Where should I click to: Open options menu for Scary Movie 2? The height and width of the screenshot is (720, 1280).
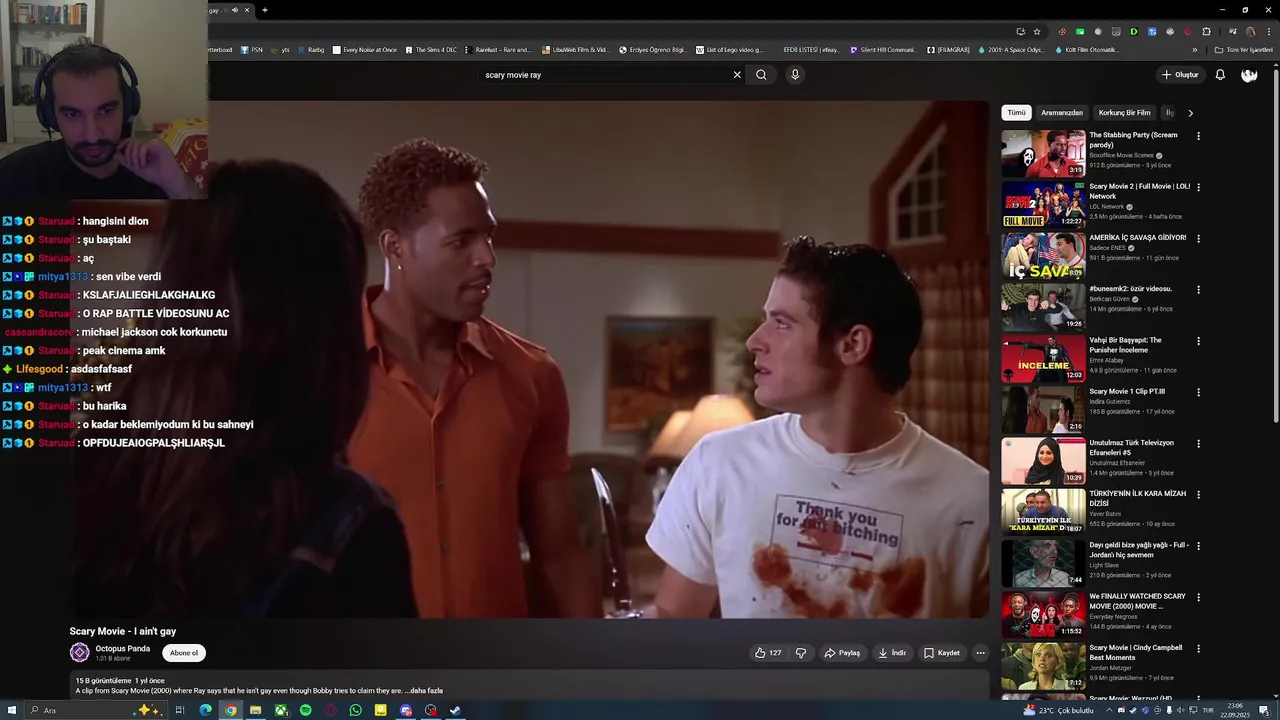[x=1199, y=187]
